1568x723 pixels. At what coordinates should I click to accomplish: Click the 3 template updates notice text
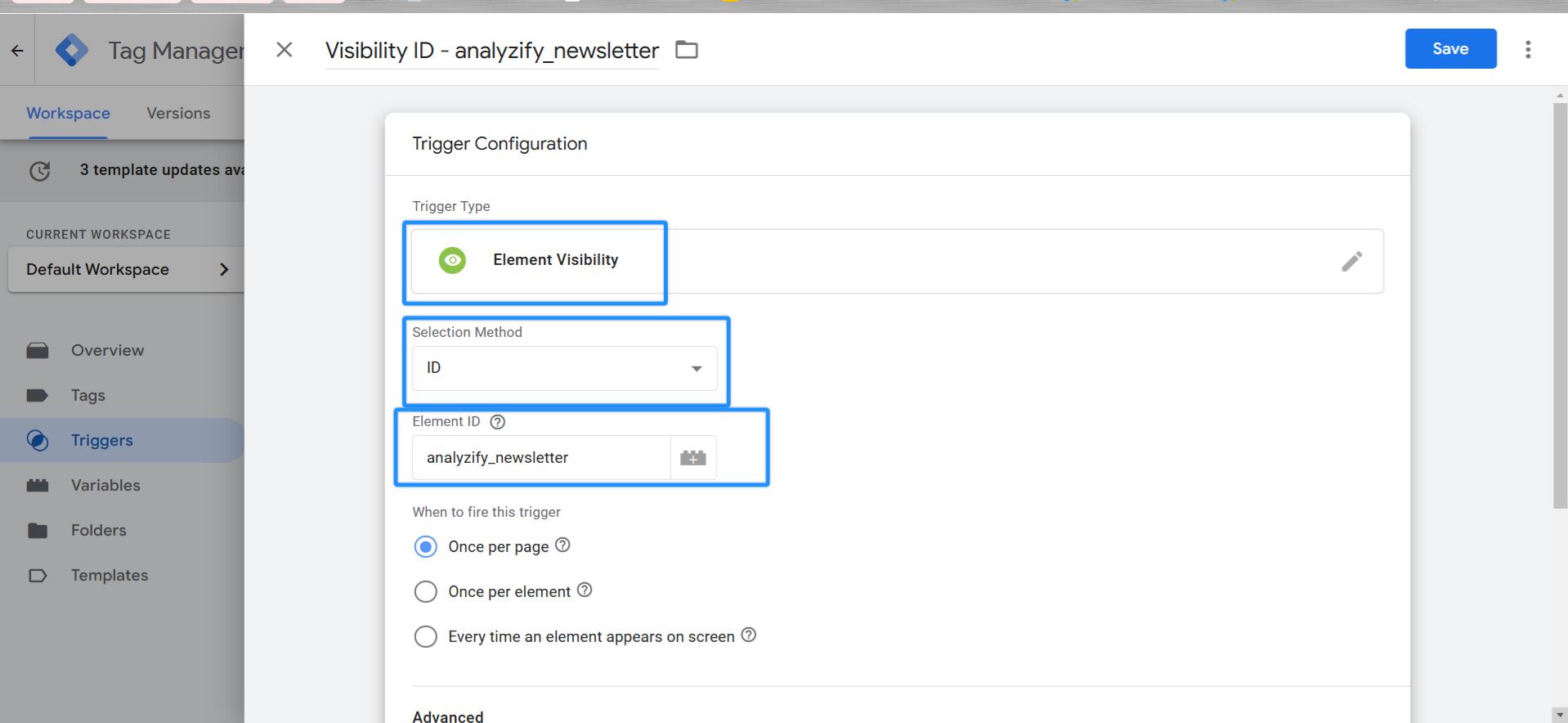coord(162,170)
